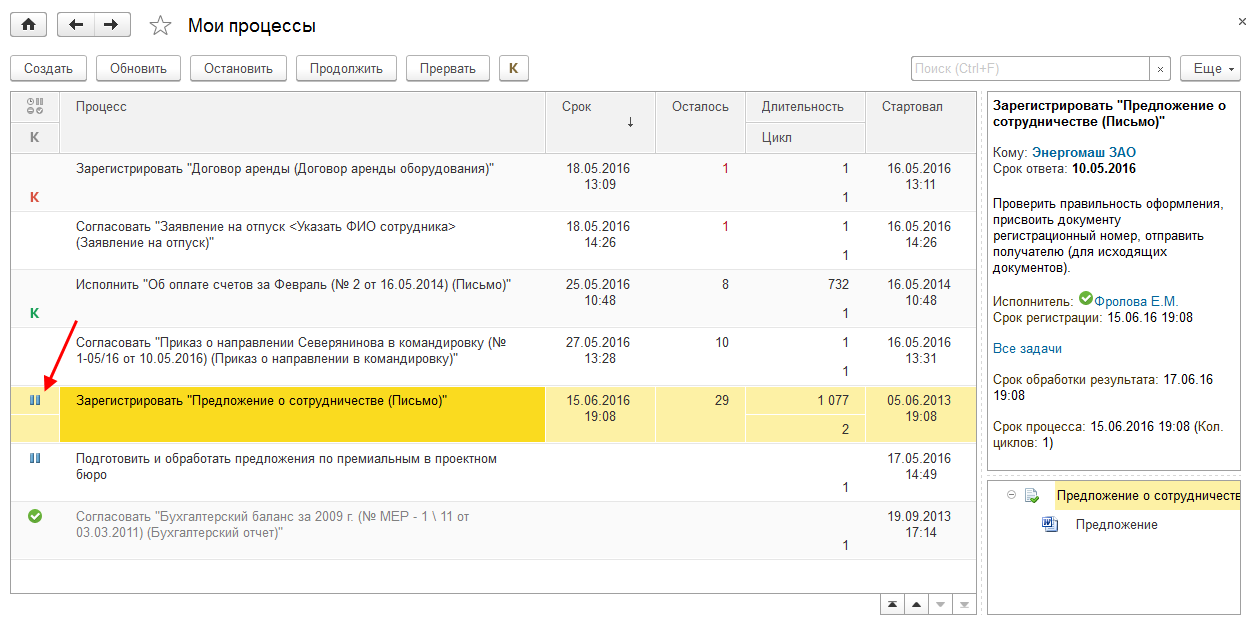The height and width of the screenshot is (627, 1260).
Task: Click the Word icon beside Предложение
Action: click(1050, 524)
